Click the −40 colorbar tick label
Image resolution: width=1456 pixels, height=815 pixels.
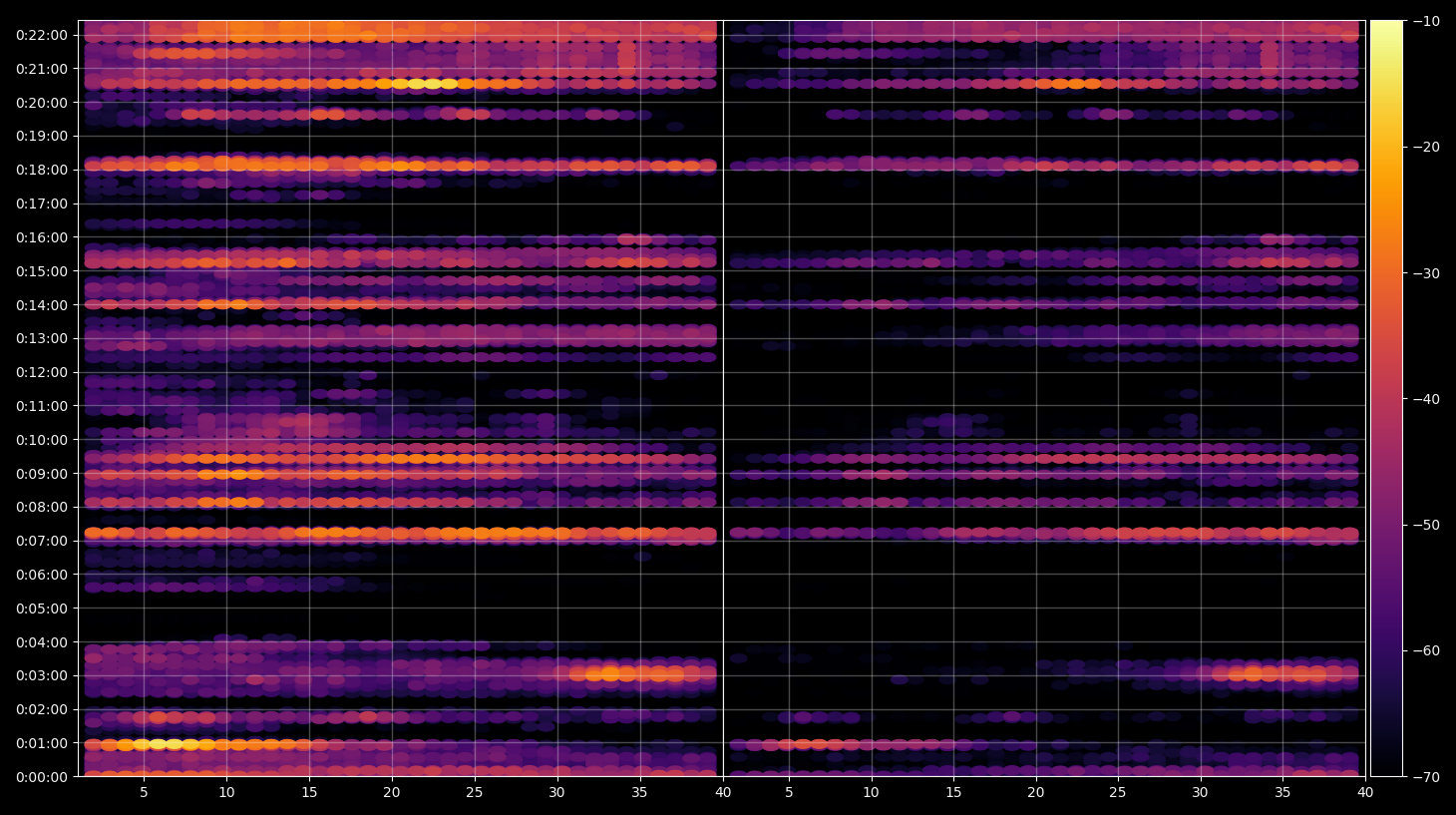click(x=1427, y=399)
